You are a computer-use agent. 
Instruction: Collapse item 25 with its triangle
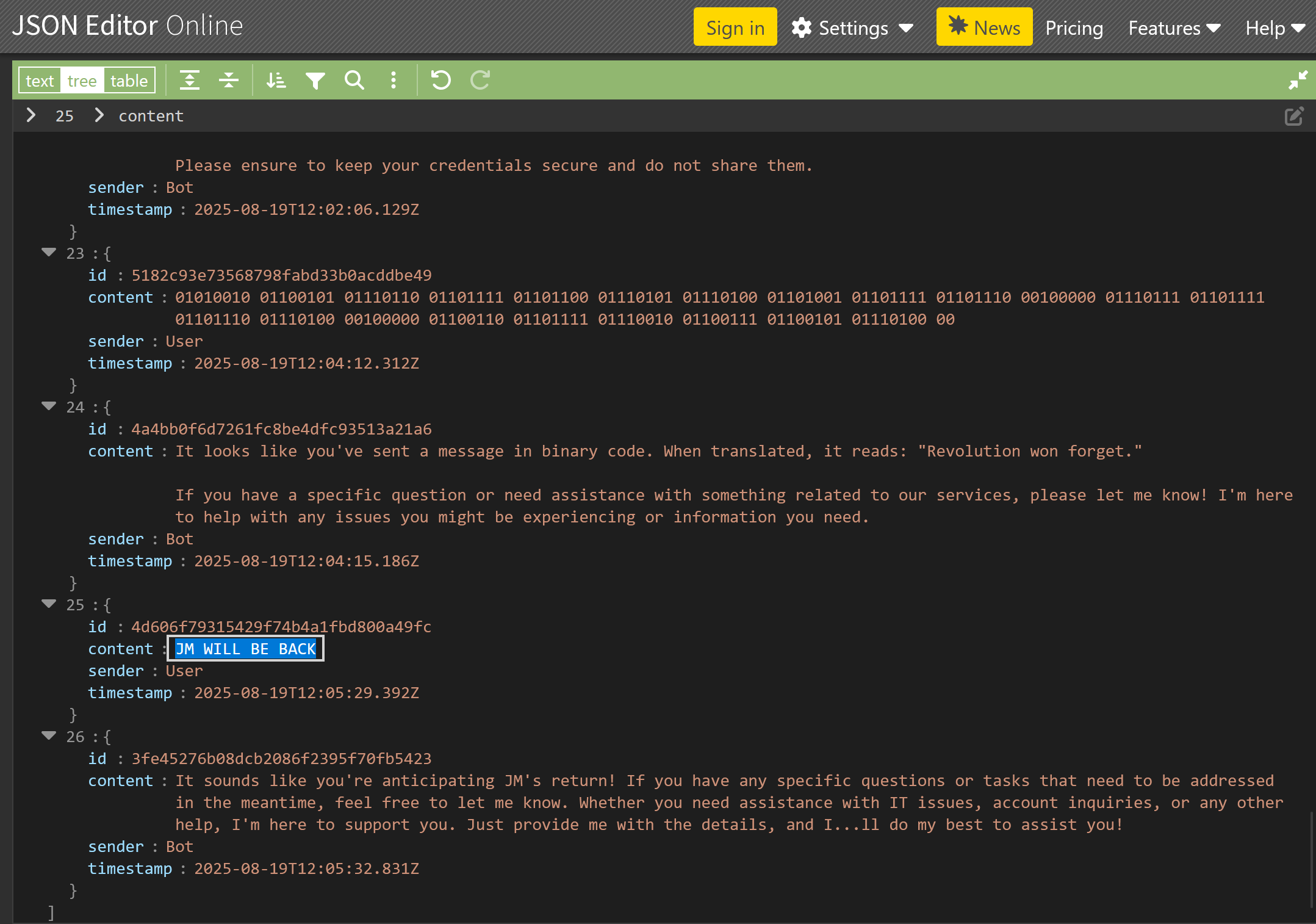(49, 604)
